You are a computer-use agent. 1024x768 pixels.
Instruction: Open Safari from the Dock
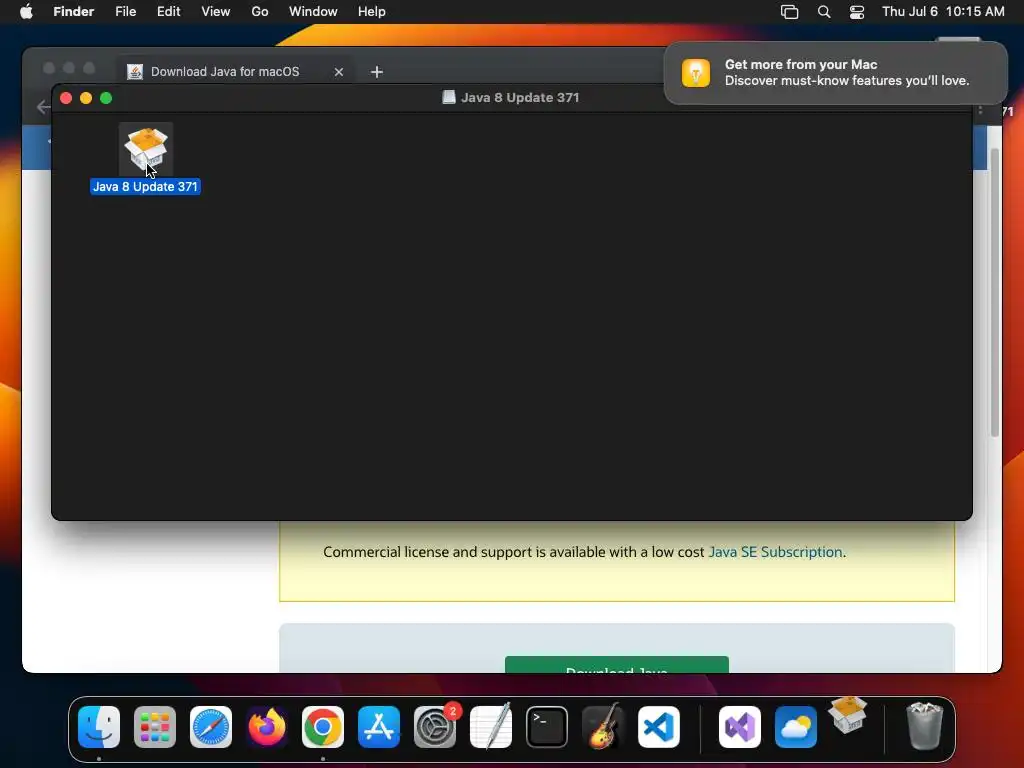[x=211, y=727]
